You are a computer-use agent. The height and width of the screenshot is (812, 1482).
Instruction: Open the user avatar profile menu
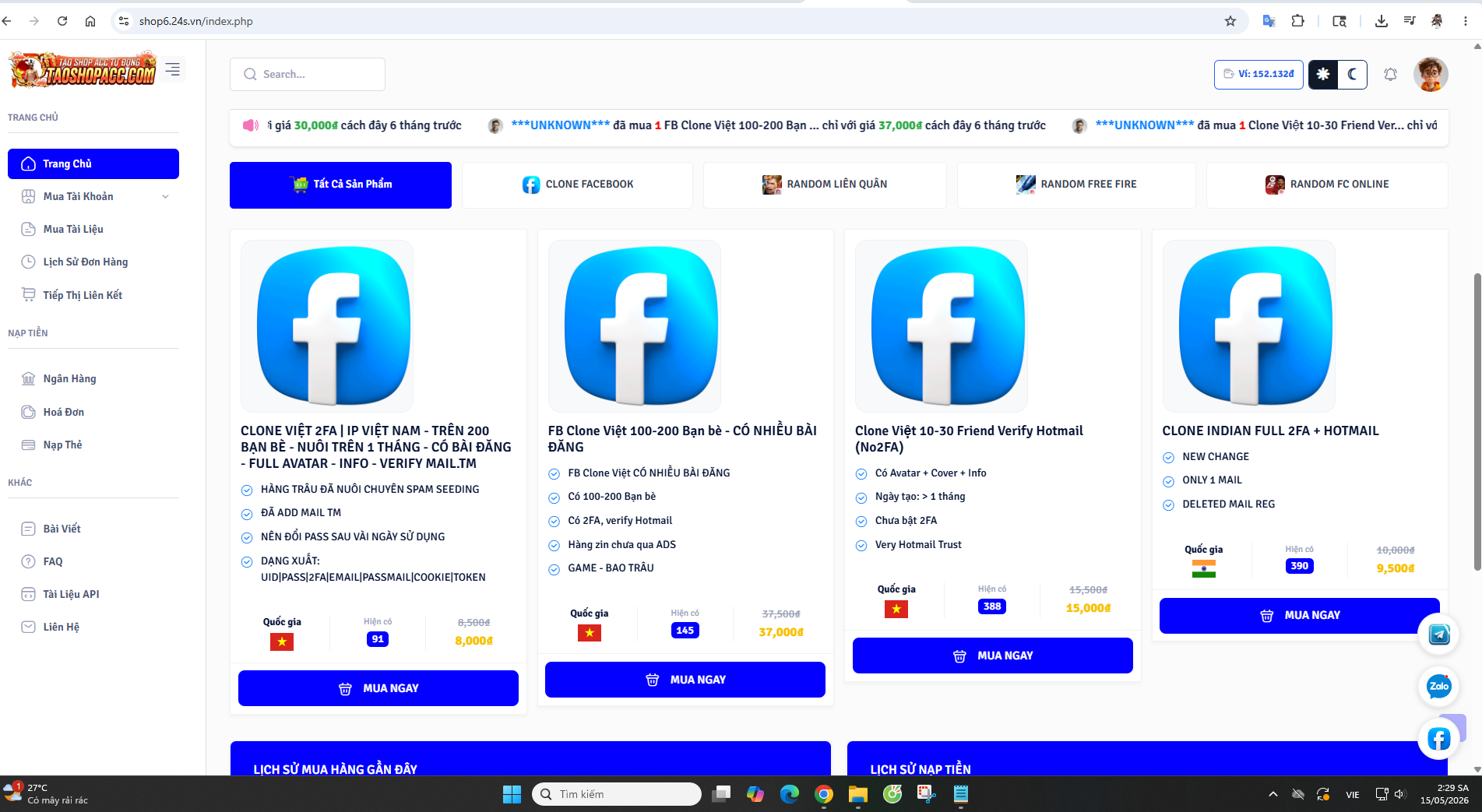point(1431,74)
